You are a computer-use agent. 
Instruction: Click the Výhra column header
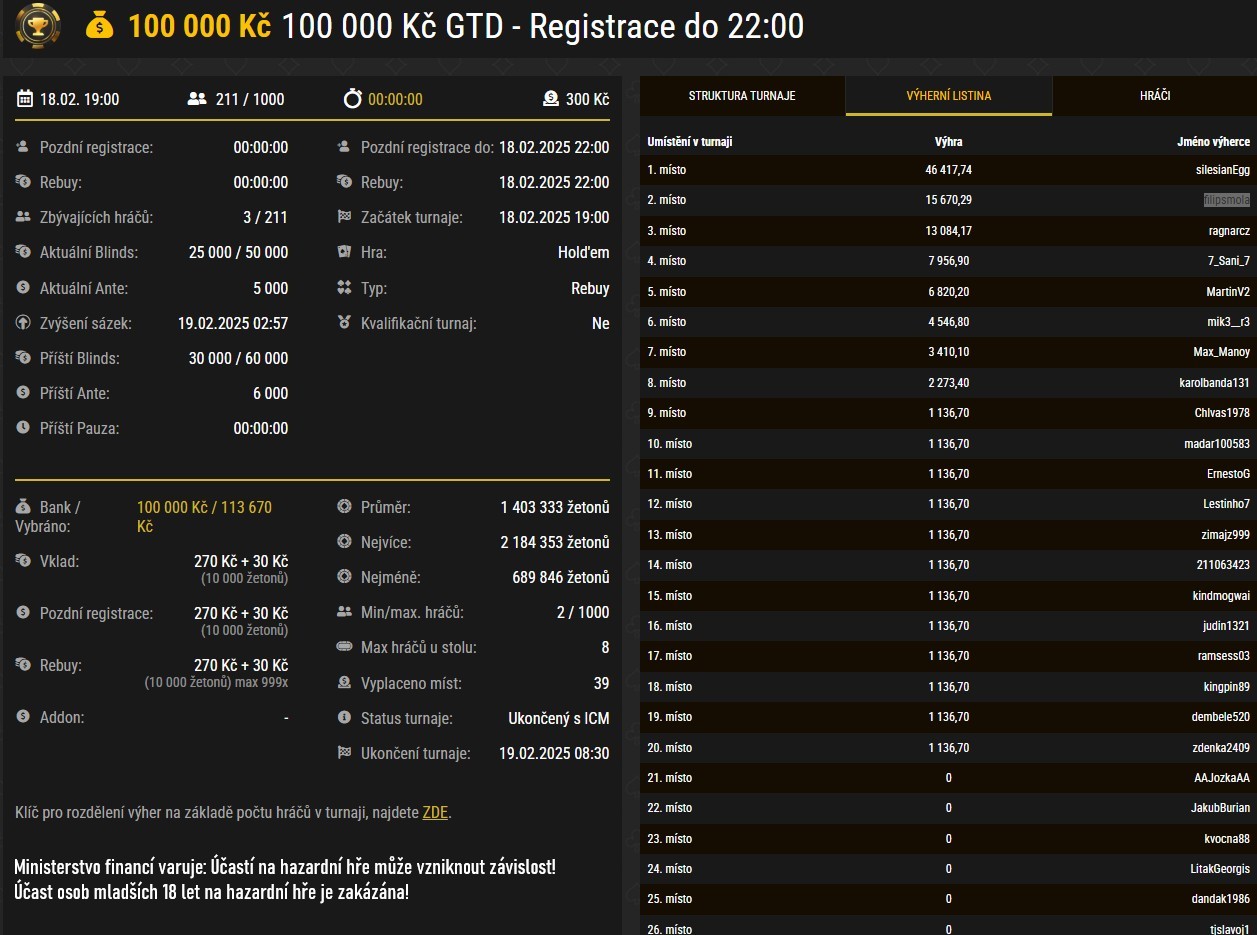[948, 142]
